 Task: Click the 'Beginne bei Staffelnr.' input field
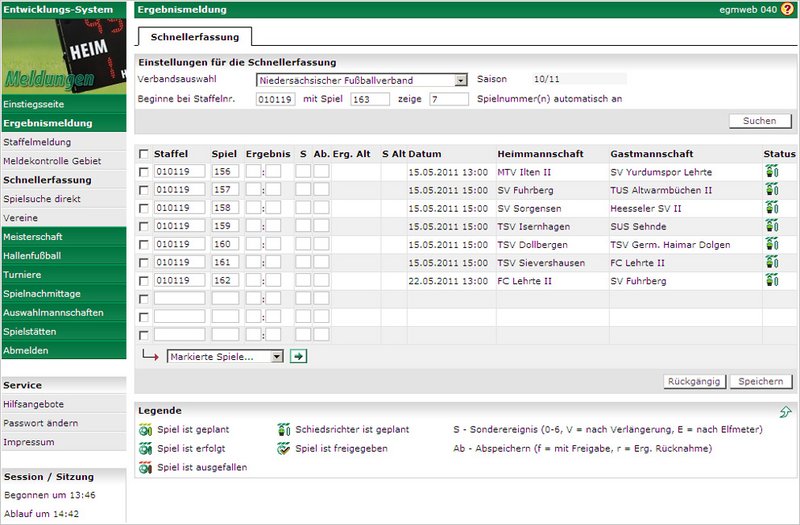click(276, 99)
